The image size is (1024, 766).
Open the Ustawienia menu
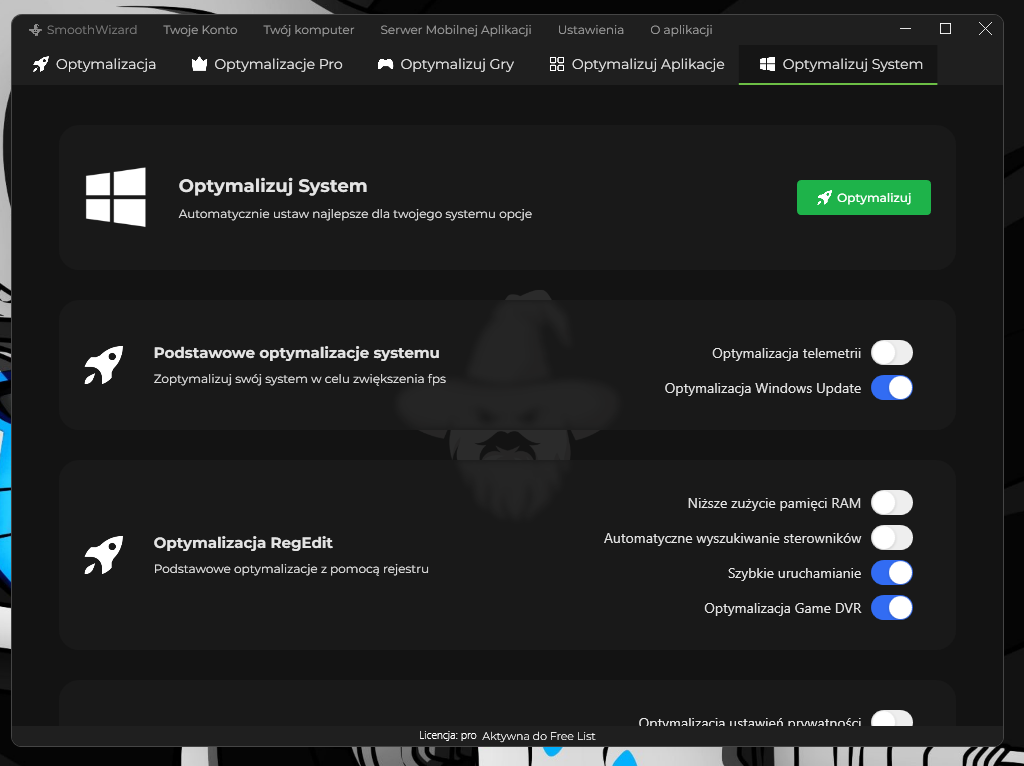(x=590, y=30)
